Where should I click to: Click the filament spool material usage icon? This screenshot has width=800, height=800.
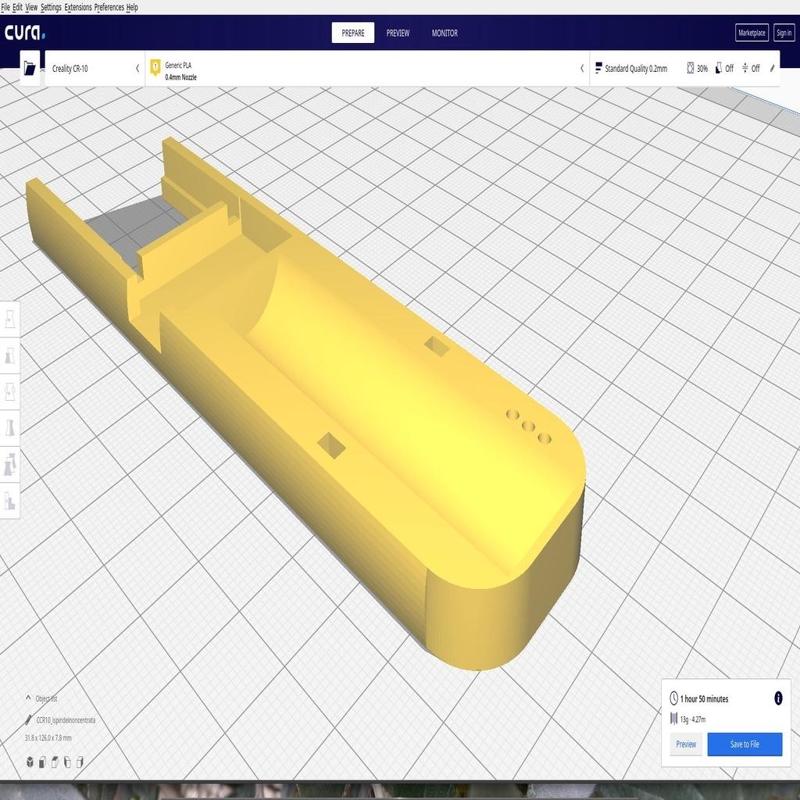click(674, 719)
